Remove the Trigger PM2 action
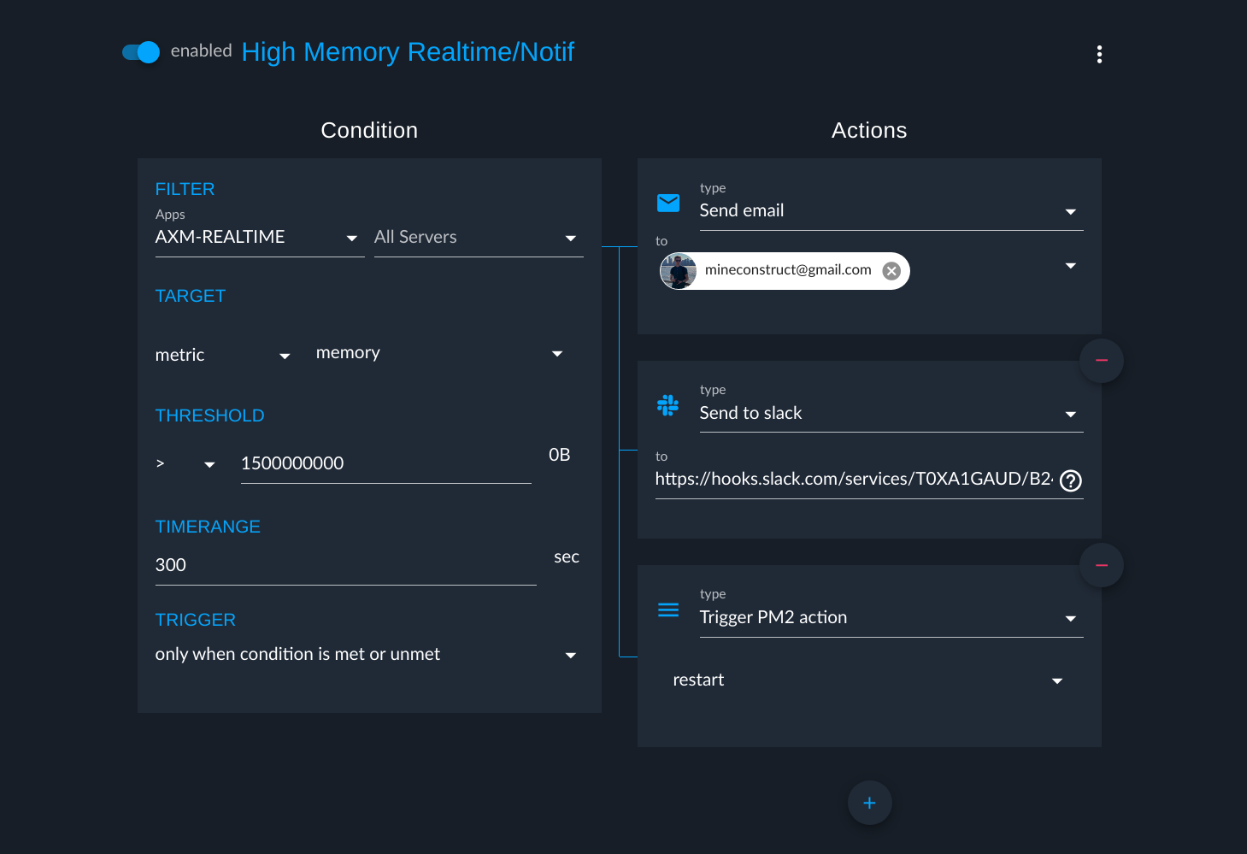The width and height of the screenshot is (1247, 854). [x=1101, y=565]
